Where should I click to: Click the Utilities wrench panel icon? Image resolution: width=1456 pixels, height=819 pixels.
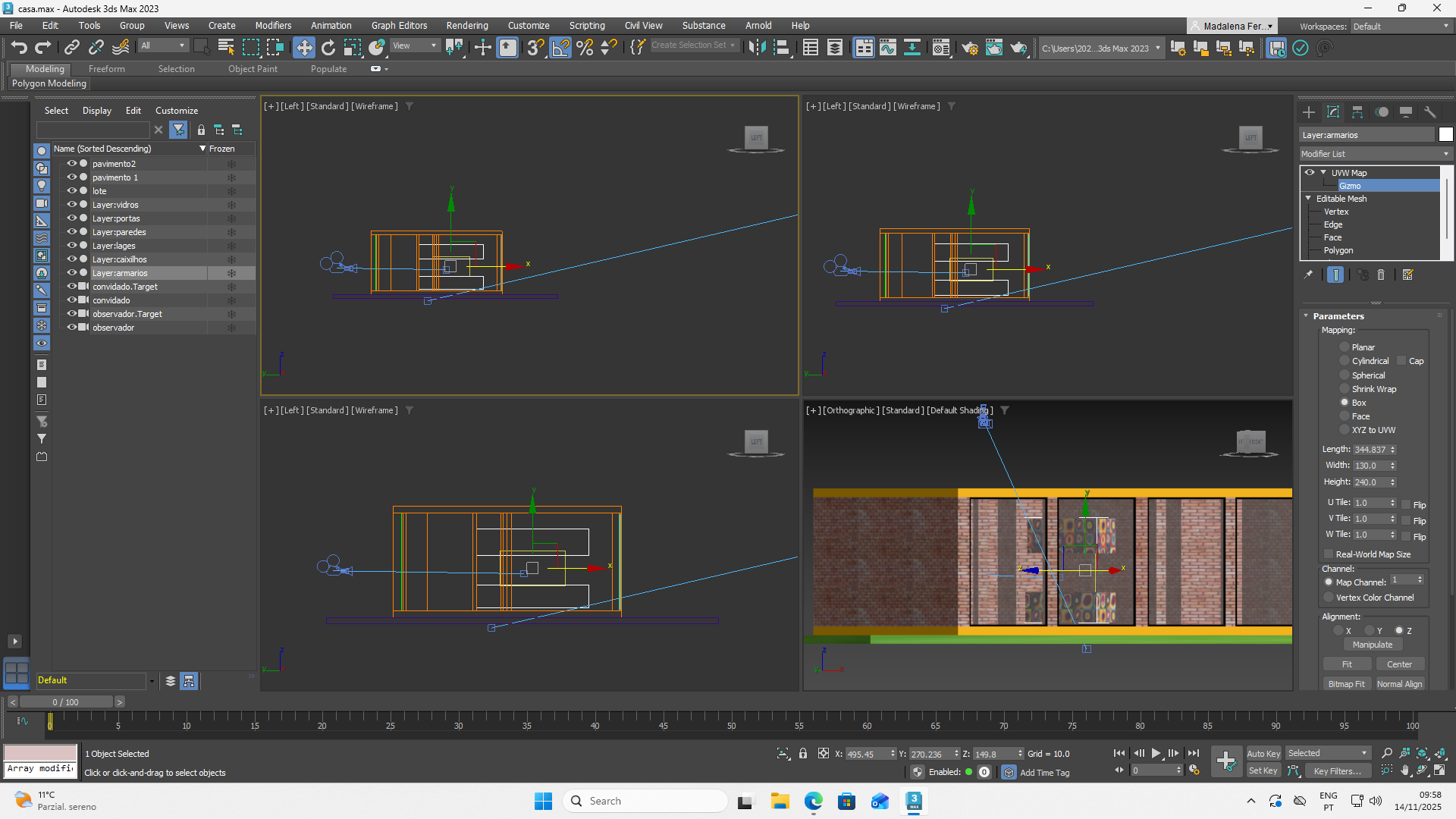click(1430, 112)
